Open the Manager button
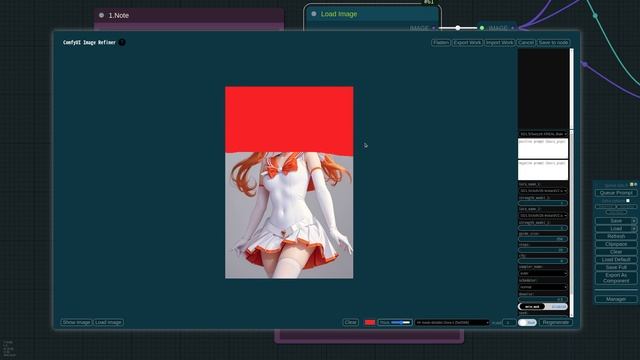This screenshot has height=360, width=640. point(616,299)
